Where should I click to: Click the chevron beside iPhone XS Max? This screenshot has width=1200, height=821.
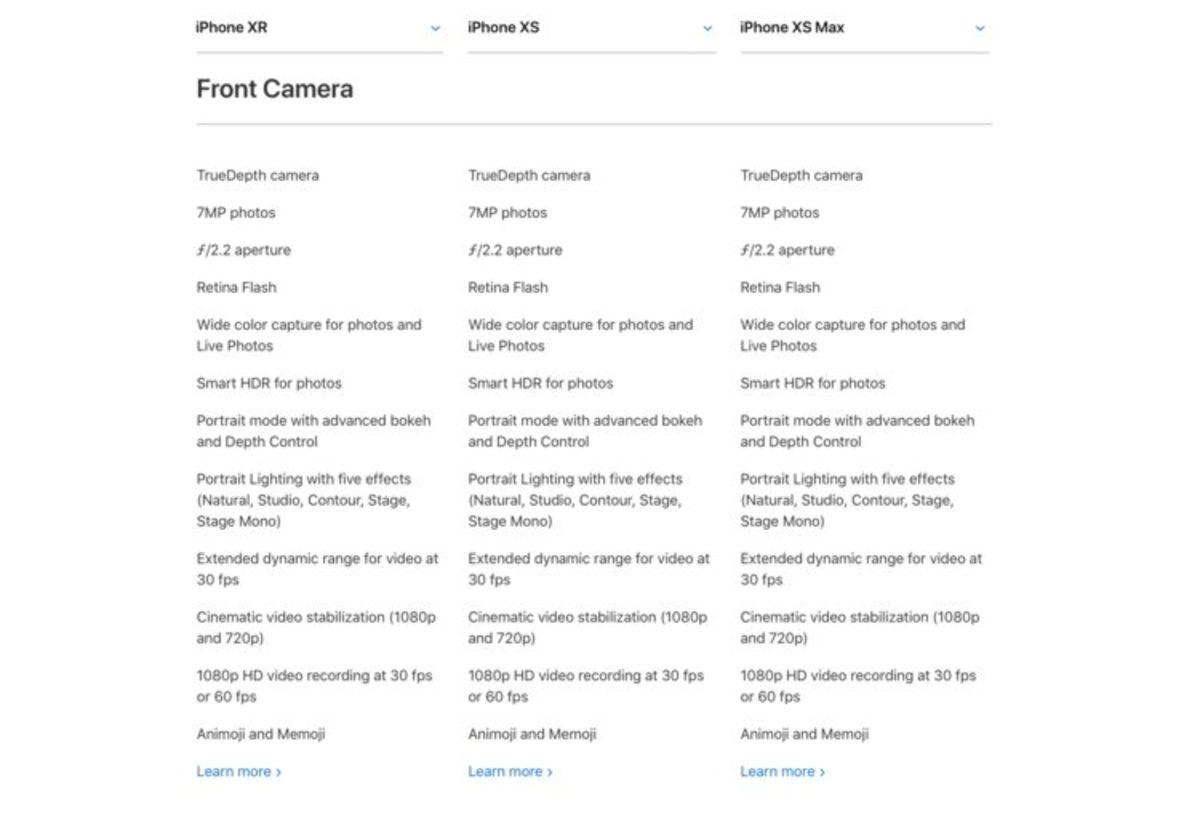(x=980, y=29)
